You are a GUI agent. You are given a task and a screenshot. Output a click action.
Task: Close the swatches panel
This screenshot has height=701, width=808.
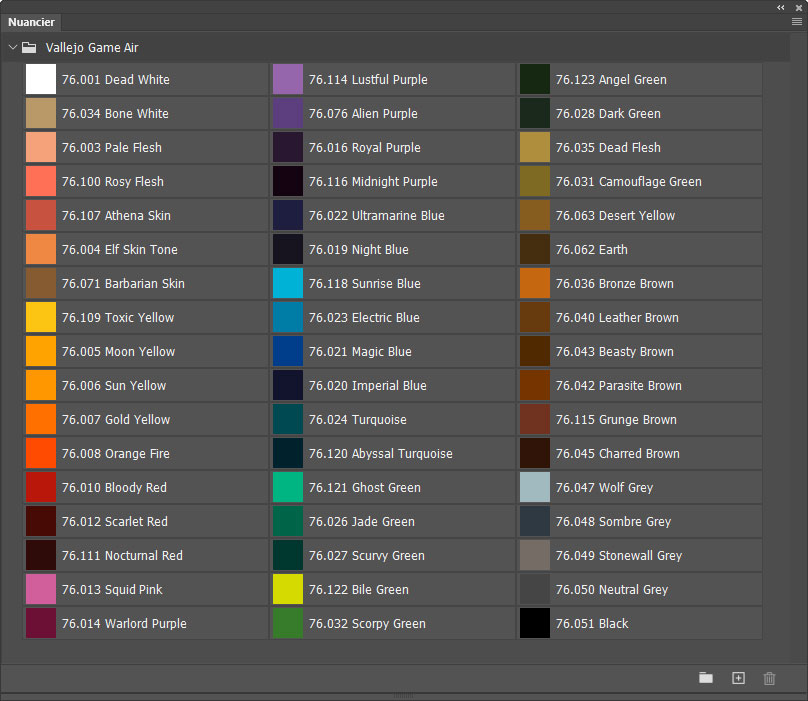(798, 7)
